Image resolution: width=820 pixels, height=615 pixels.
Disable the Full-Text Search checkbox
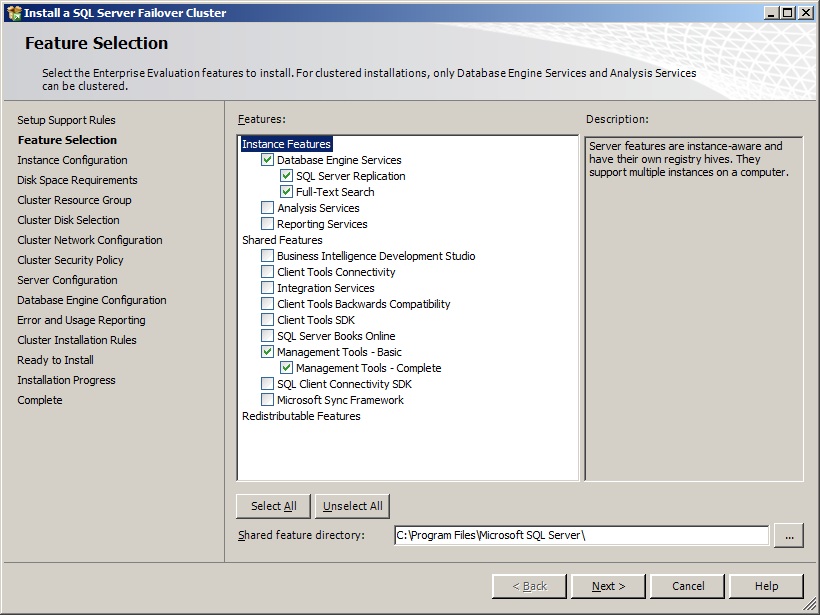(x=286, y=192)
